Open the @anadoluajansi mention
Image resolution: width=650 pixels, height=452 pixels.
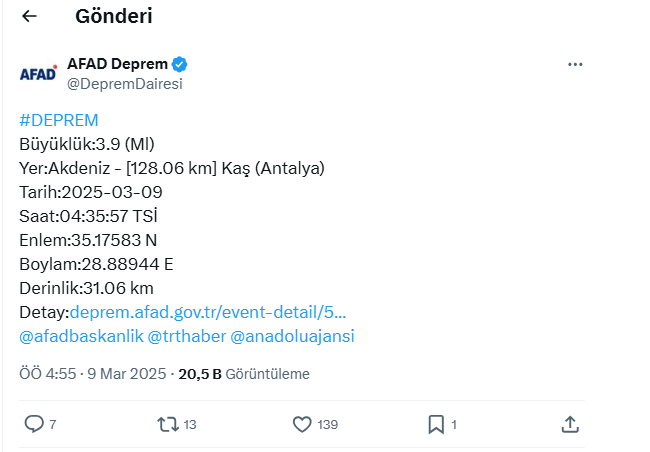[292, 336]
